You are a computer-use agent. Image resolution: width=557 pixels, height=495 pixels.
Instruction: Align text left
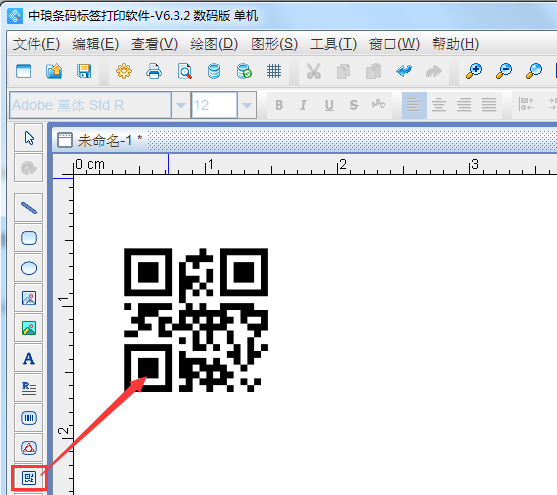coord(414,105)
